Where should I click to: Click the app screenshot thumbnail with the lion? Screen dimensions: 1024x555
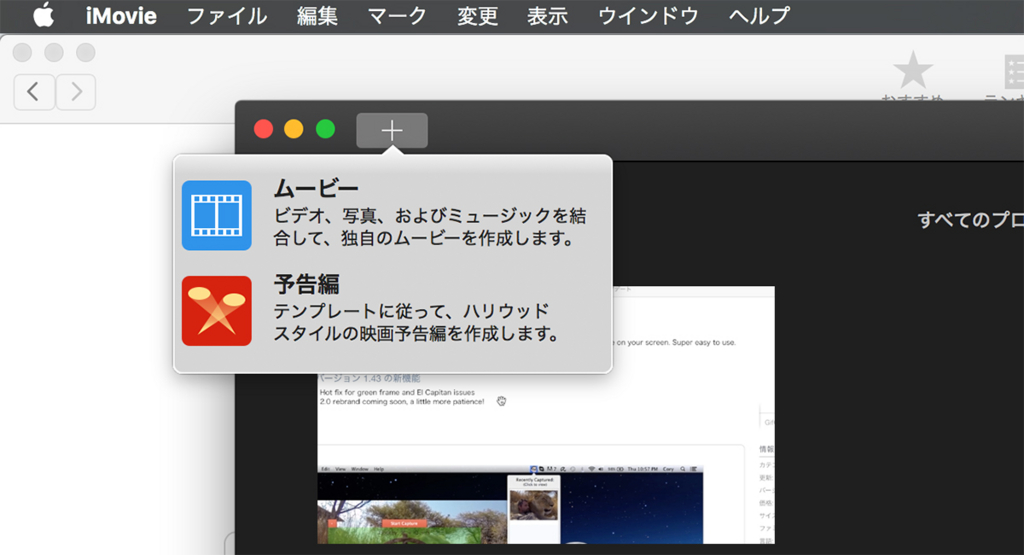tap(534, 504)
